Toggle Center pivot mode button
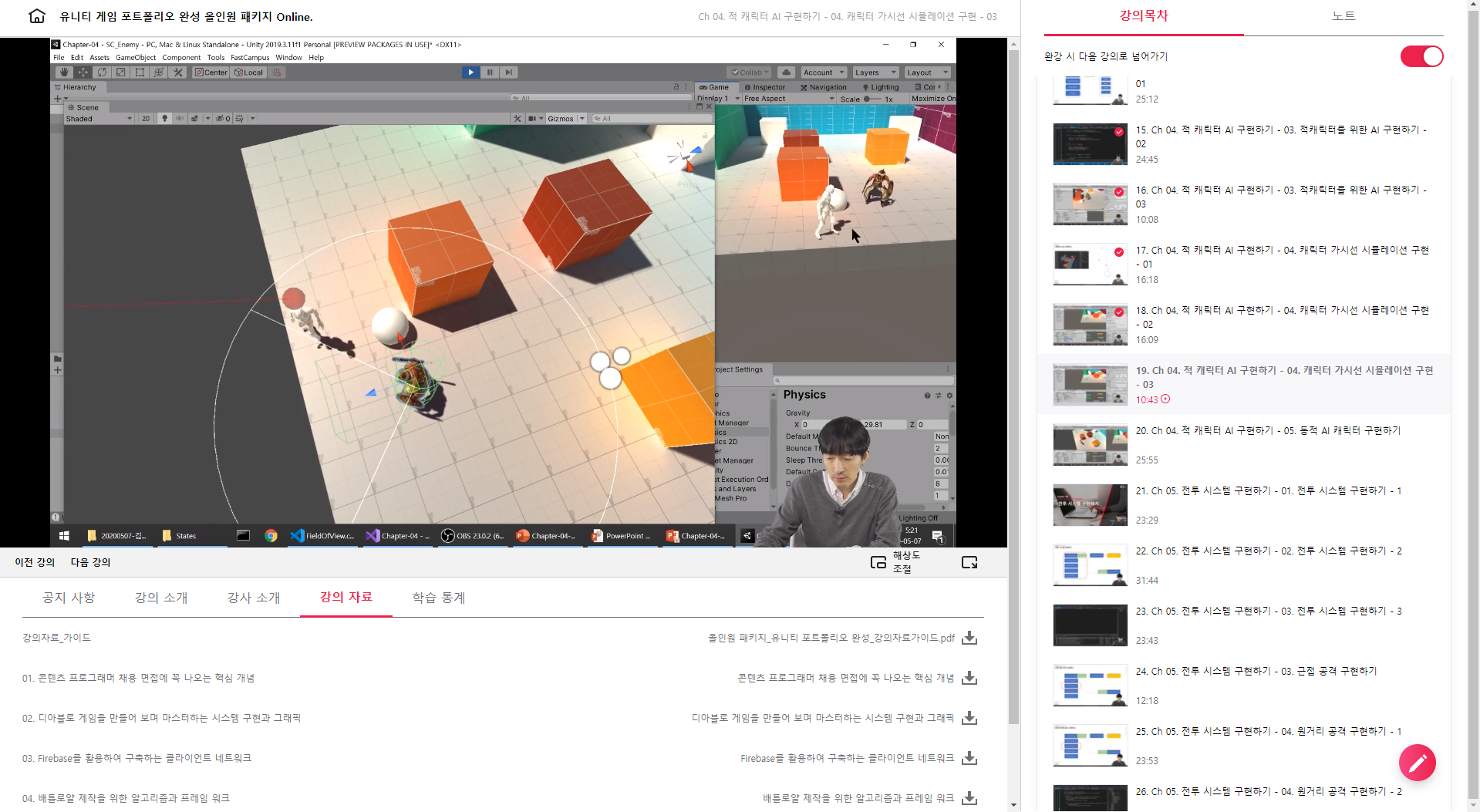Viewport: 1480px width, 812px height. pos(211,72)
